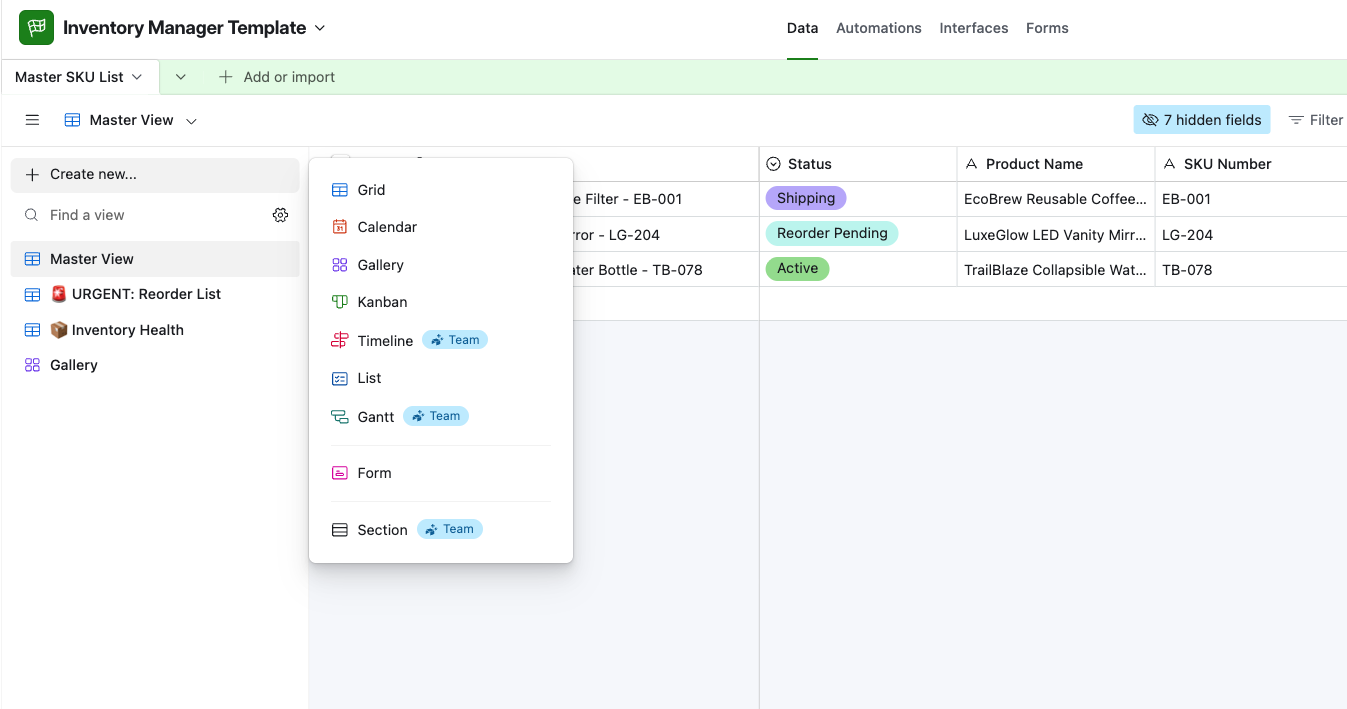This screenshot has width=1347, height=709.
Task: Click the green Active status pill
Action: (x=797, y=268)
